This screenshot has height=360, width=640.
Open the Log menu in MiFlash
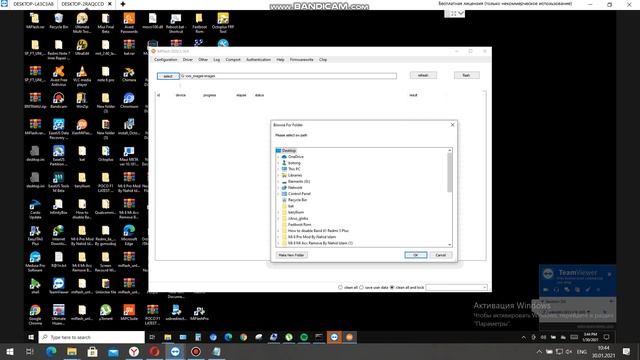[x=216, y=60]
